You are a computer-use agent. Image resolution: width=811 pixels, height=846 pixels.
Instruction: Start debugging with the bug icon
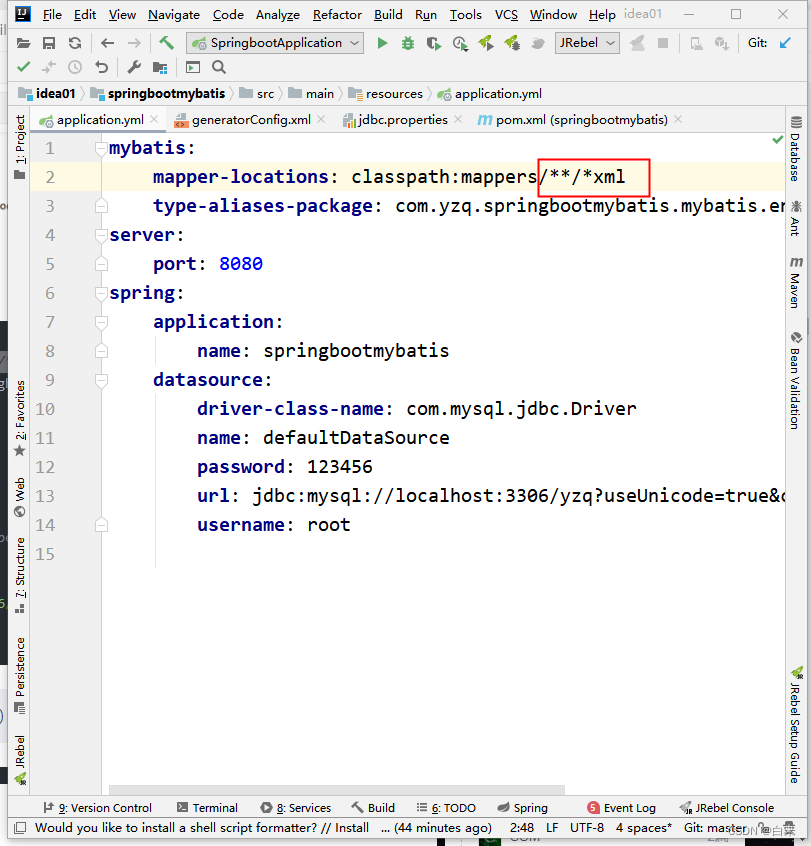(408, 44)
